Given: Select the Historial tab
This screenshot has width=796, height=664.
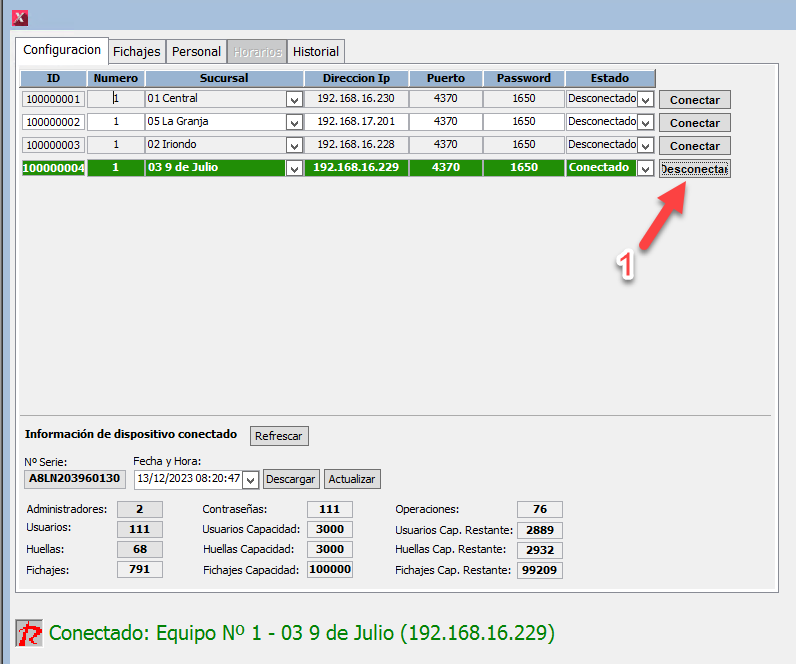Looking at the screenshot, I should [x=316, y=51].
